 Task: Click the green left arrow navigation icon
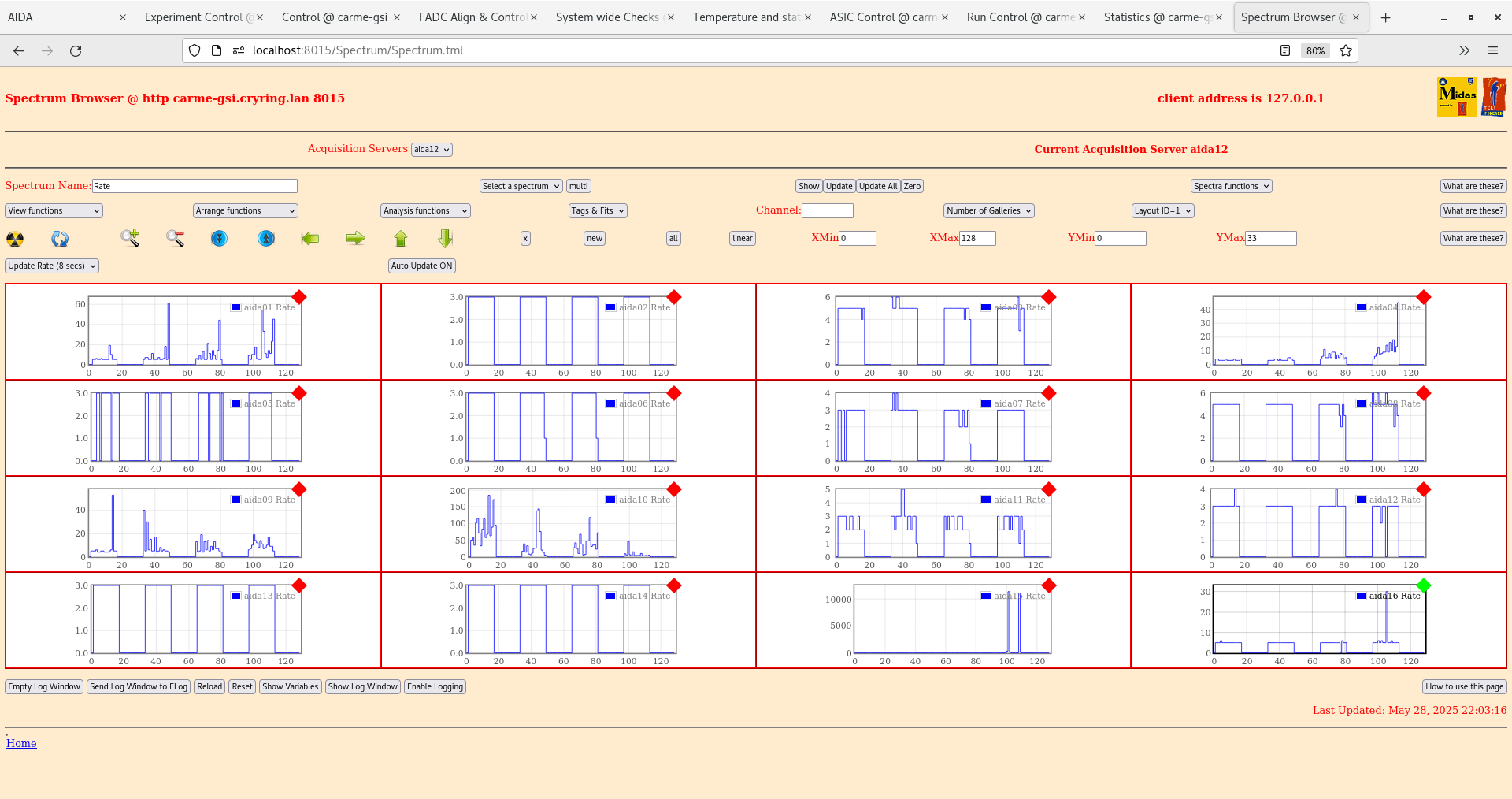(309, 238)
